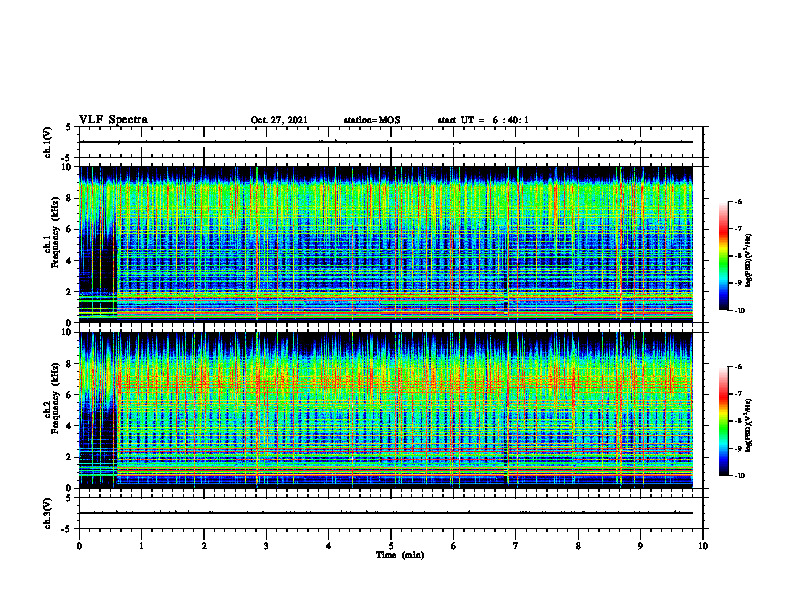Click the "ch.1(V)" waveform axis label
The height and width of the screenshot is (612, 792).
point(48,142)
